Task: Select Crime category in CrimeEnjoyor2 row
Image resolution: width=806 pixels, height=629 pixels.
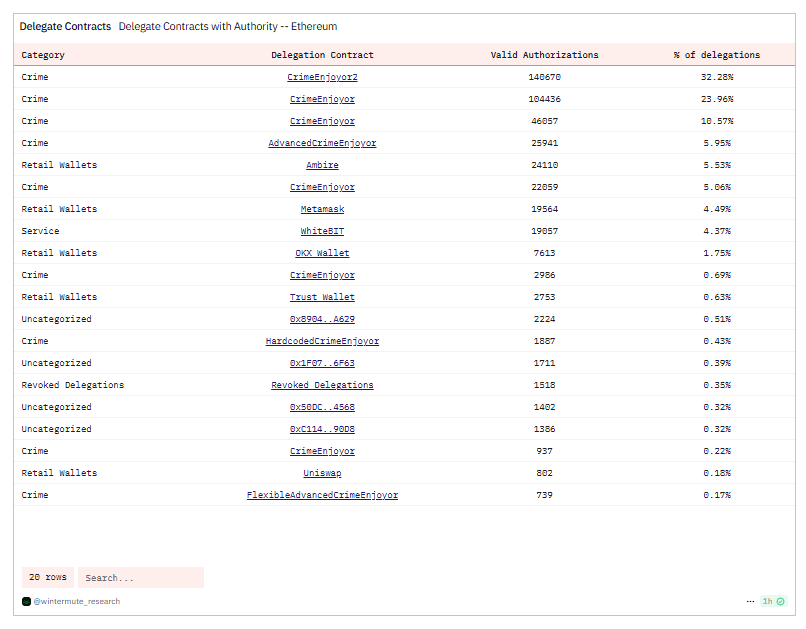Action: (35, 77)
